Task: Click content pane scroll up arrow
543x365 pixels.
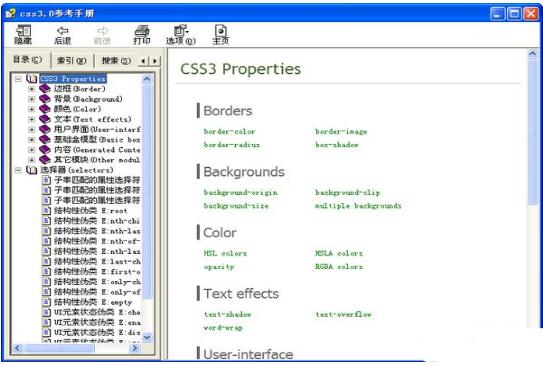Action: [532, 54]
